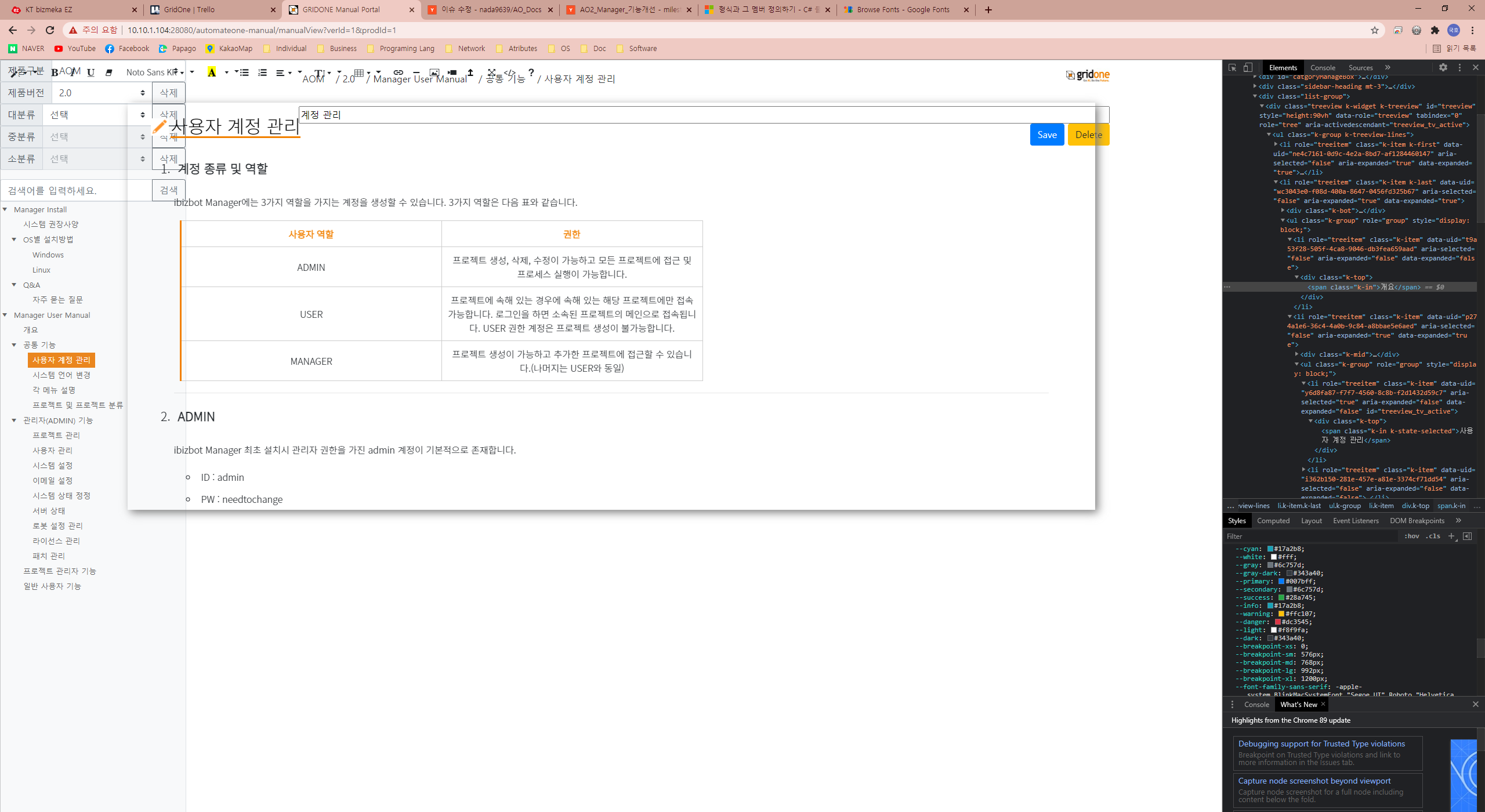The image size is (1485, 812).
Task: Click the yellow highlighted font color icon
Action: tap(212, 72)
